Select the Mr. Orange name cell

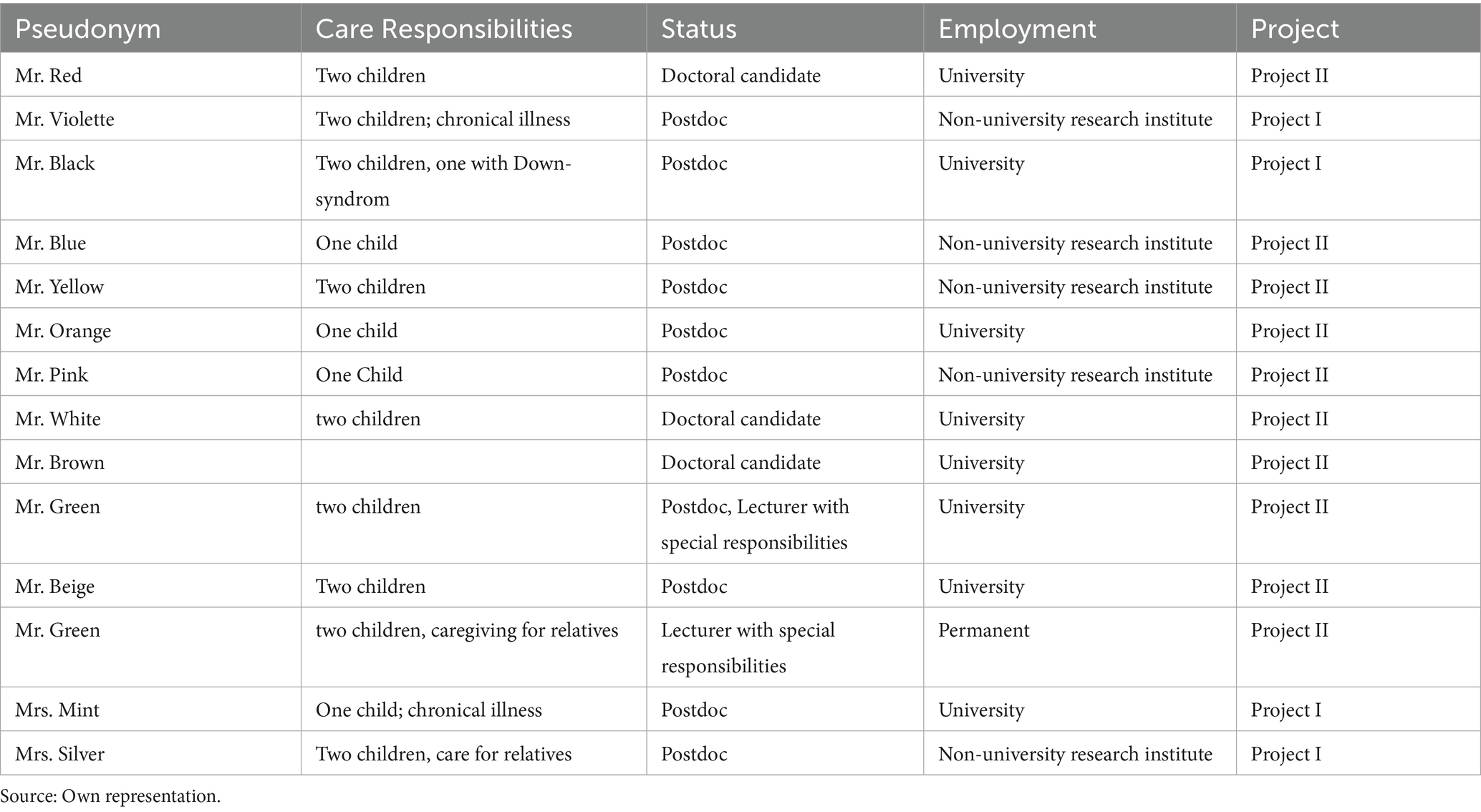(x=63, y=331)
